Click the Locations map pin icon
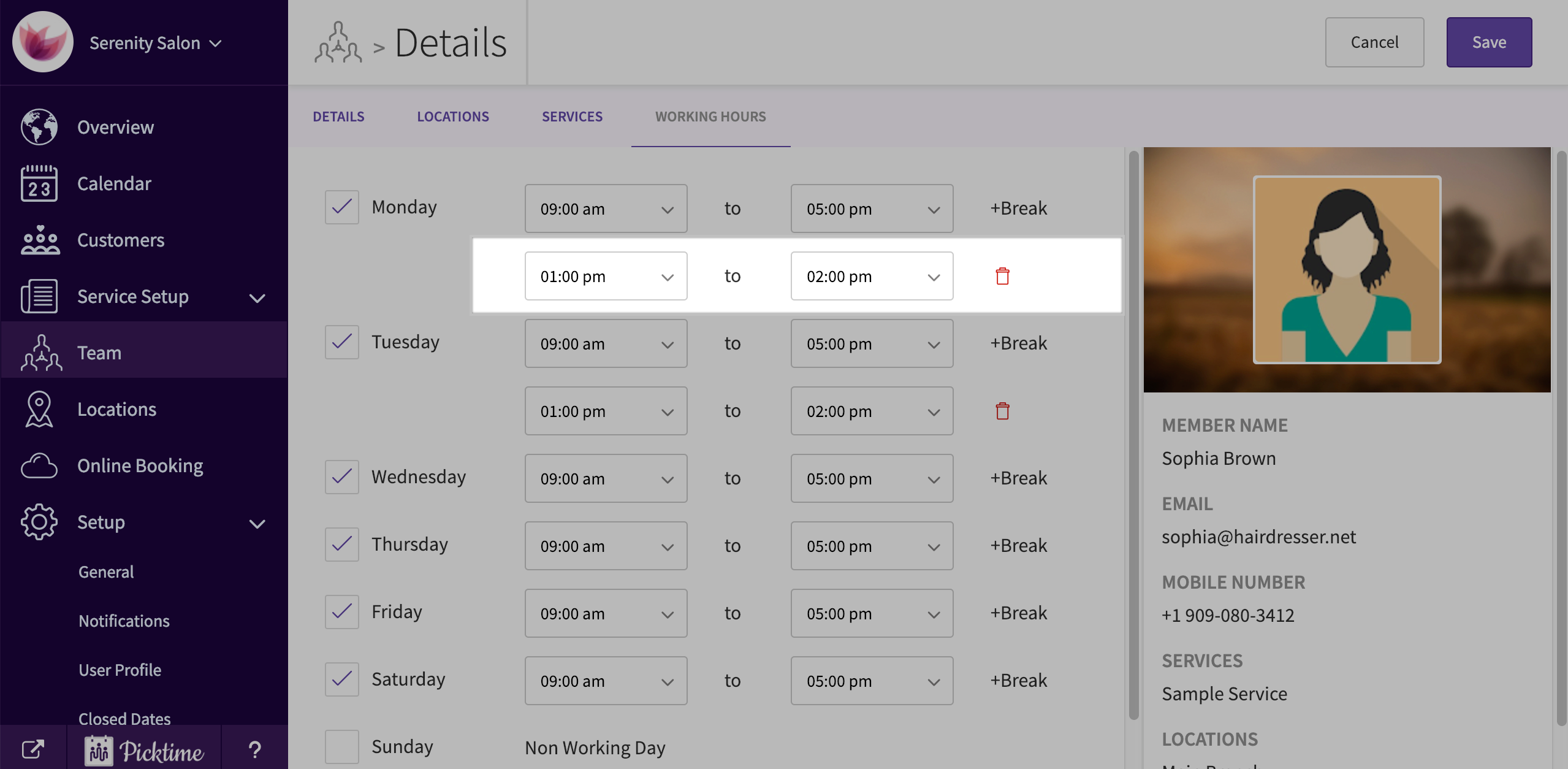 [39, 409]
